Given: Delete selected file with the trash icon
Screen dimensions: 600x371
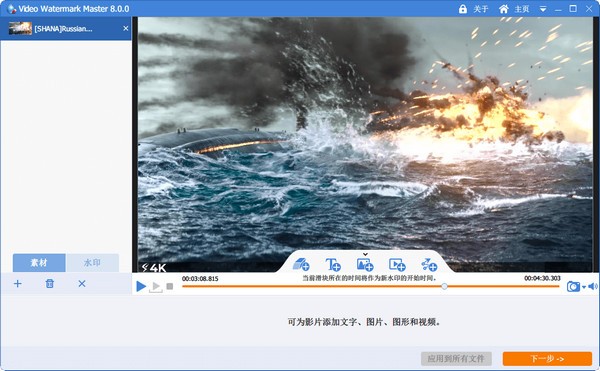Looking at the screenshot, I should 50,284.
